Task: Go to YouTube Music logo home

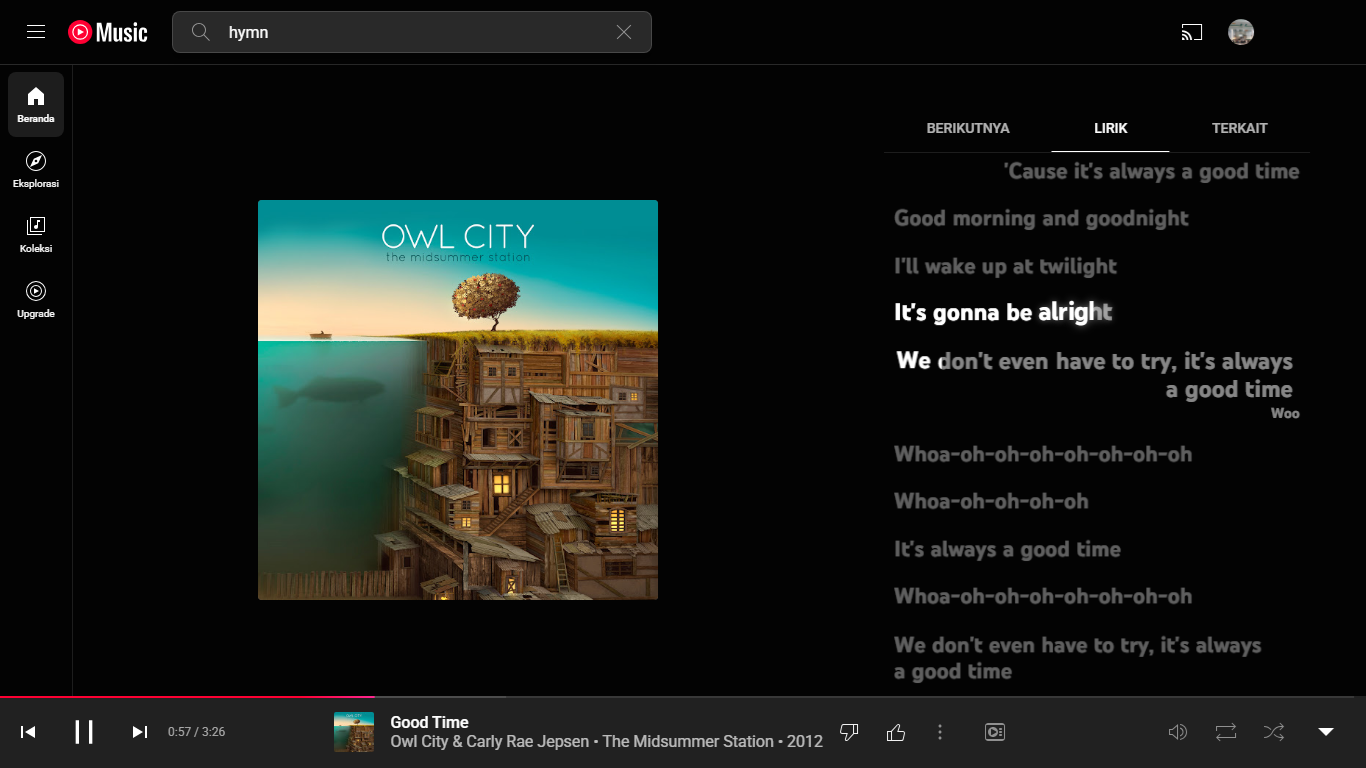Action: [108, 32]
